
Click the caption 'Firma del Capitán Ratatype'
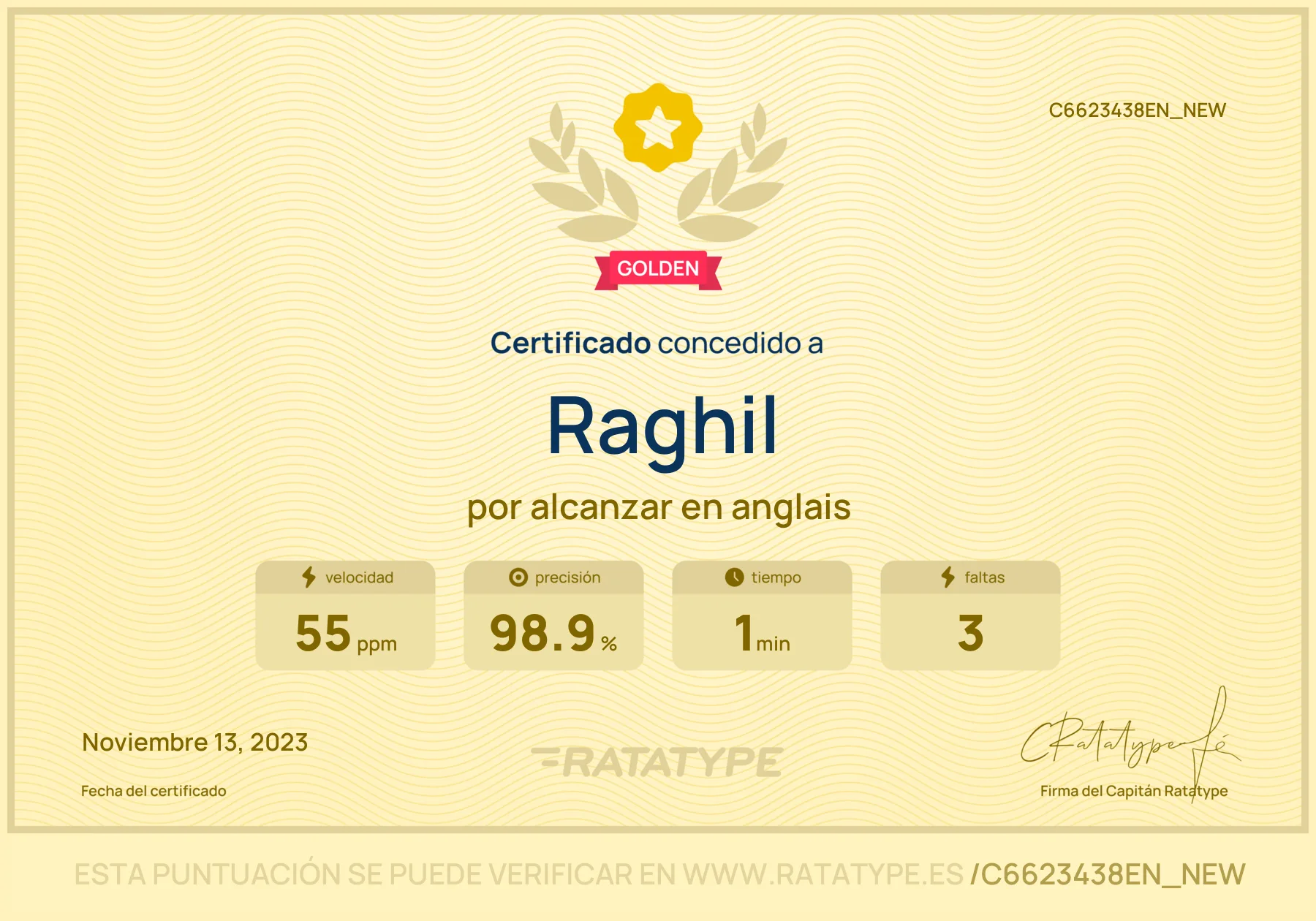(x=1134, y=791)
